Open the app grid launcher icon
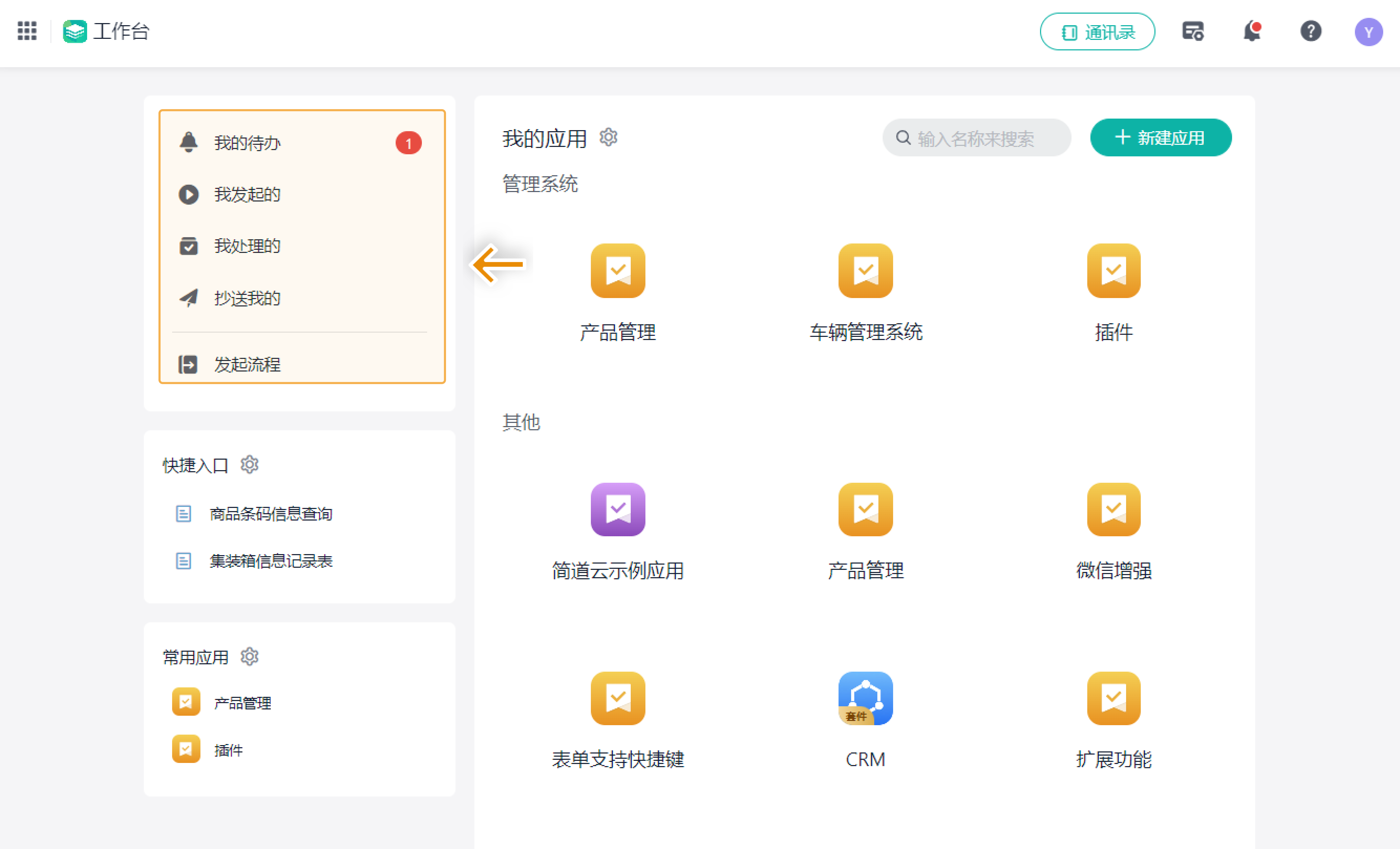The width and height of the screenshot is (1400, 849). click(x=27, y=31)
